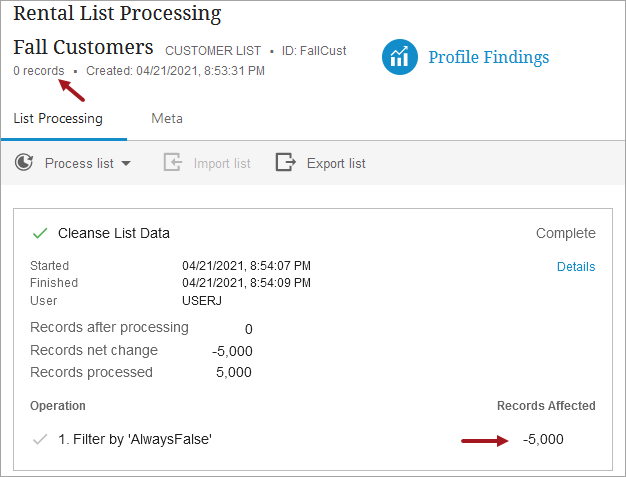Click the Complete status label
The height and width of the screenshot is (477, 626).
point(566,233)
